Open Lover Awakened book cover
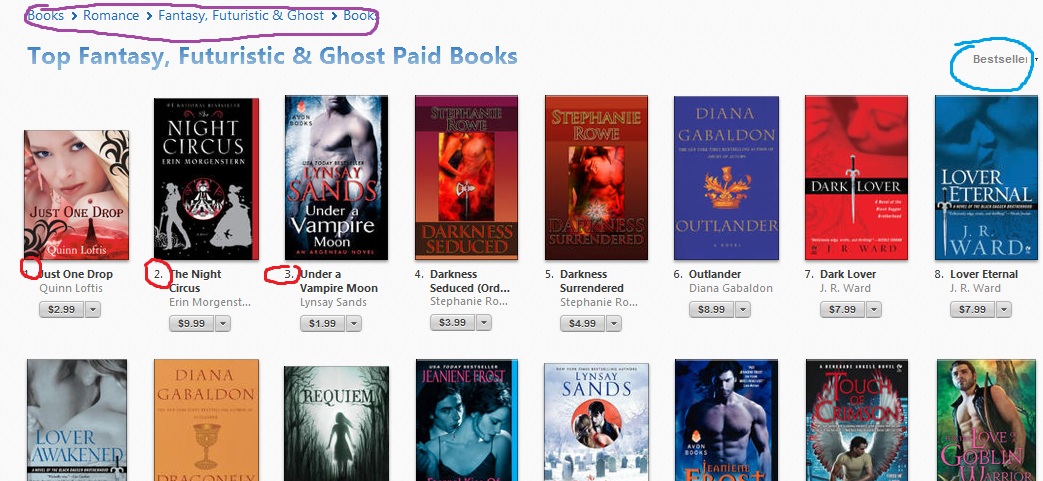 77,420
